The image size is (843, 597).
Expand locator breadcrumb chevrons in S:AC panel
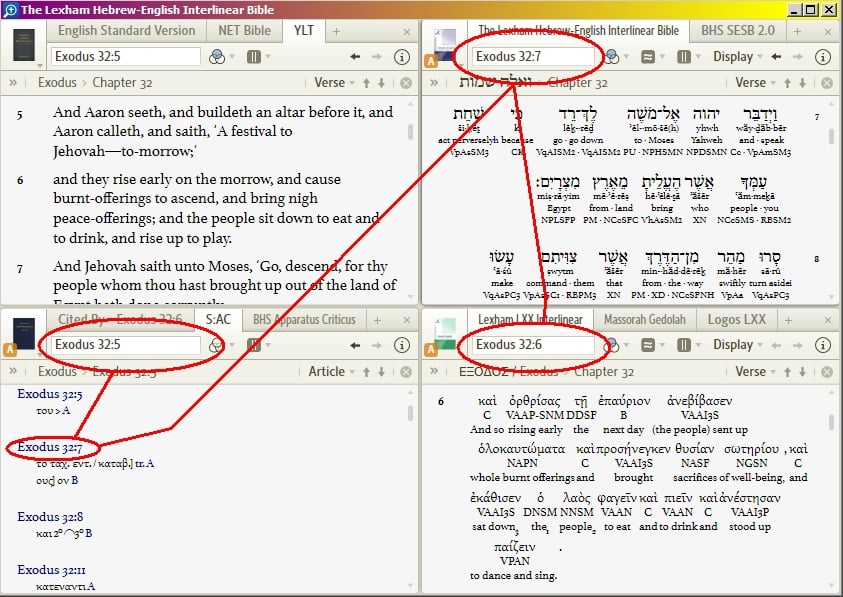click(x=13, y=372)
